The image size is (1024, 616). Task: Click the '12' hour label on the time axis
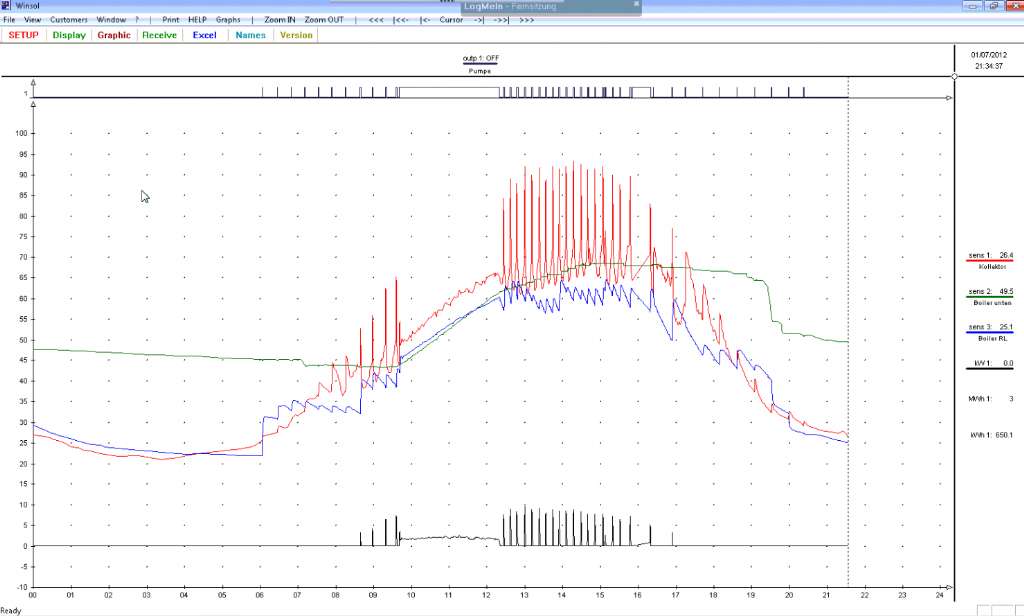pos(486,595)
